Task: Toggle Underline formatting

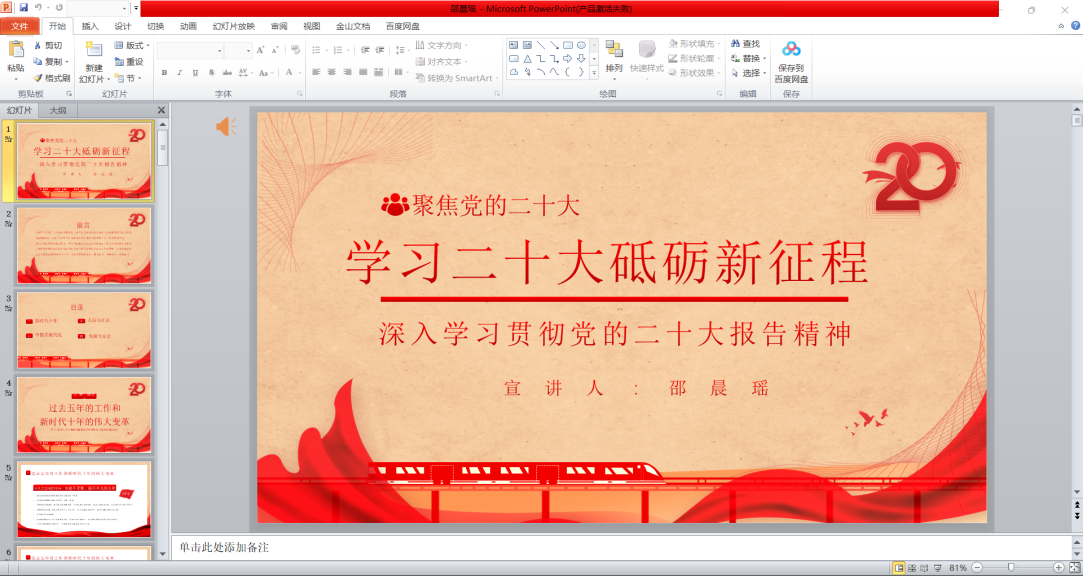Action: [x=195, y=73]
